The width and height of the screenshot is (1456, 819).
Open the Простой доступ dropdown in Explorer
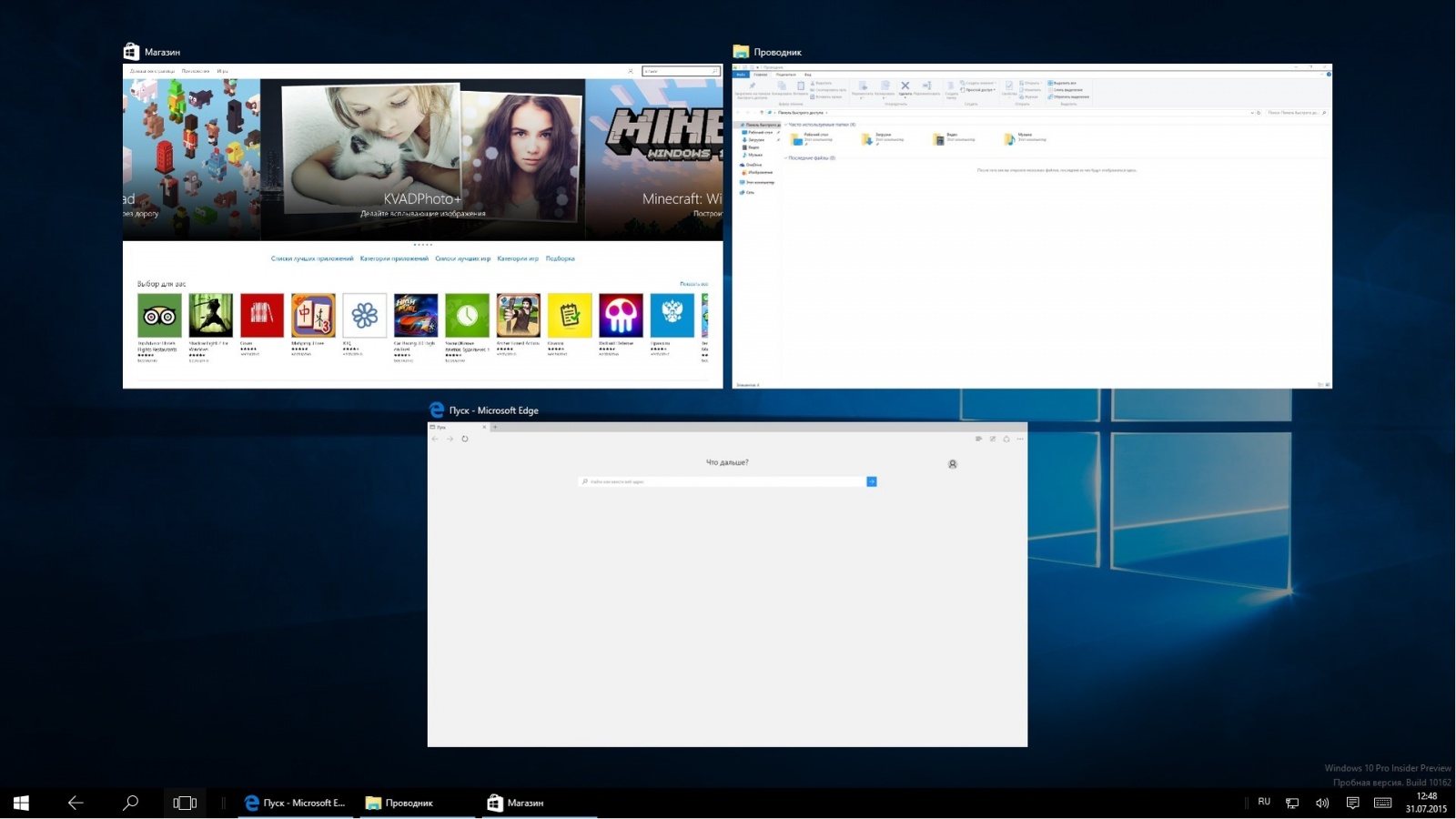pos(978,89)
